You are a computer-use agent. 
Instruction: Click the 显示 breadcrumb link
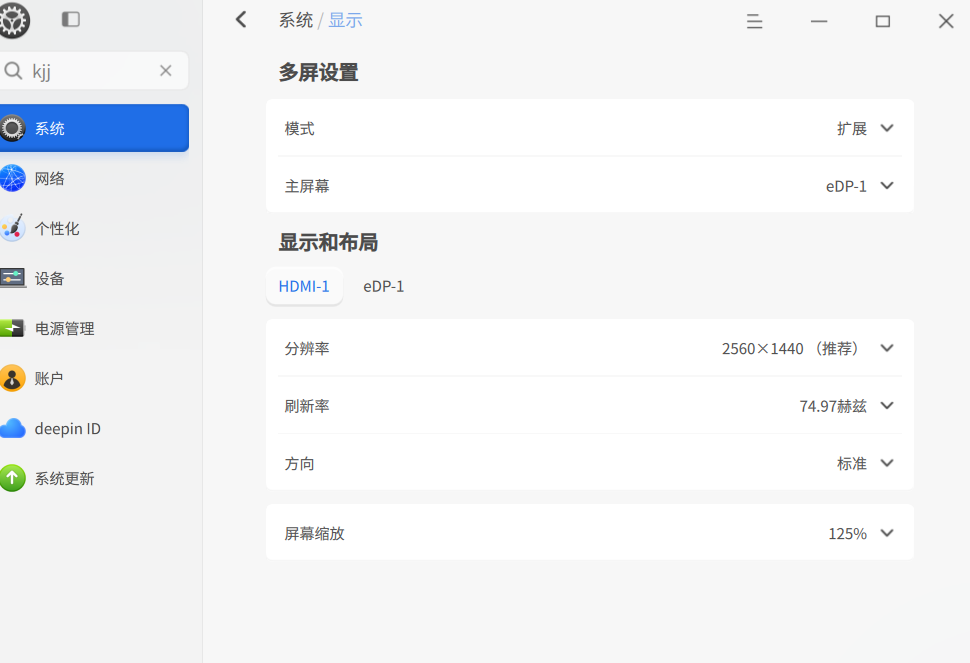pyautogui.click(x=345, y=20)
